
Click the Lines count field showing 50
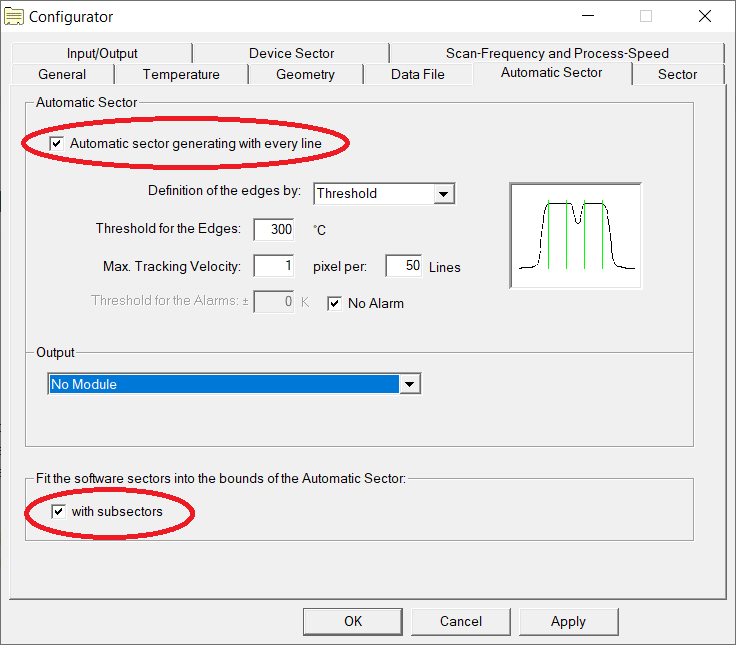pyautogui.click(x=404, y=266)
